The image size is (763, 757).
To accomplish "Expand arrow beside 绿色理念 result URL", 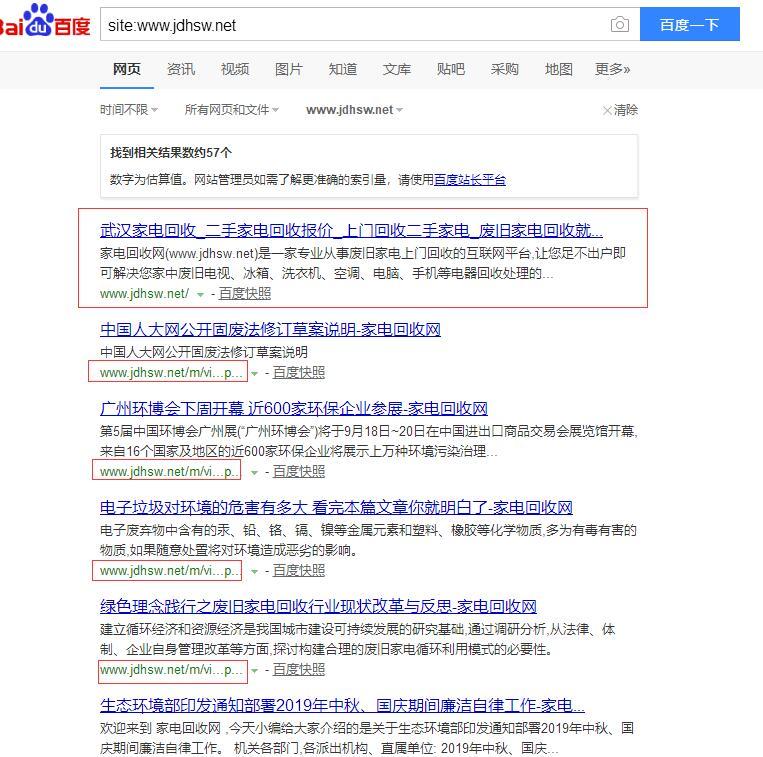I will [254, 671].
